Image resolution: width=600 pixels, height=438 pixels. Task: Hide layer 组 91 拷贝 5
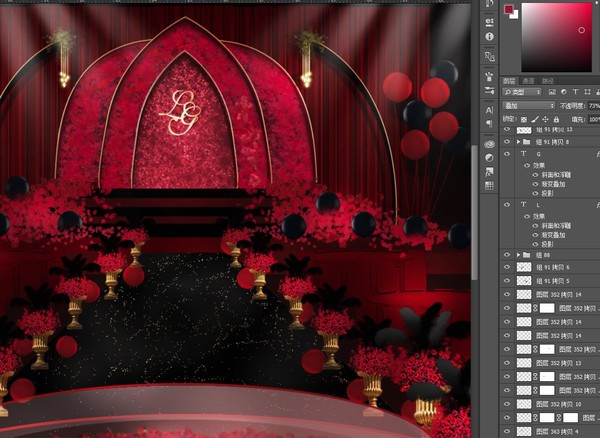point(507,281)
